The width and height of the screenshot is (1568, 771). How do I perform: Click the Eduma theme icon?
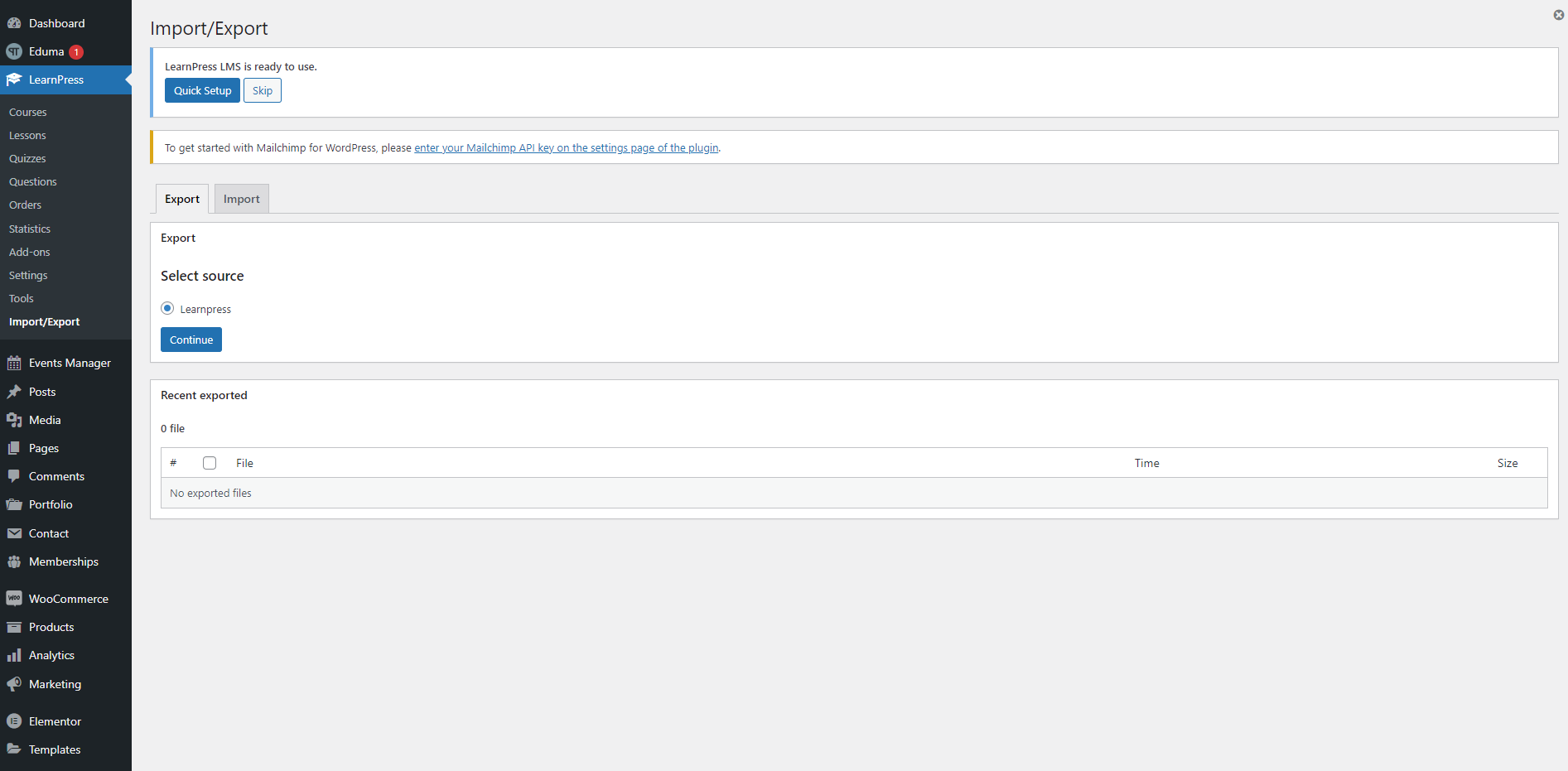pyautogui.click(x=14, y=51)
